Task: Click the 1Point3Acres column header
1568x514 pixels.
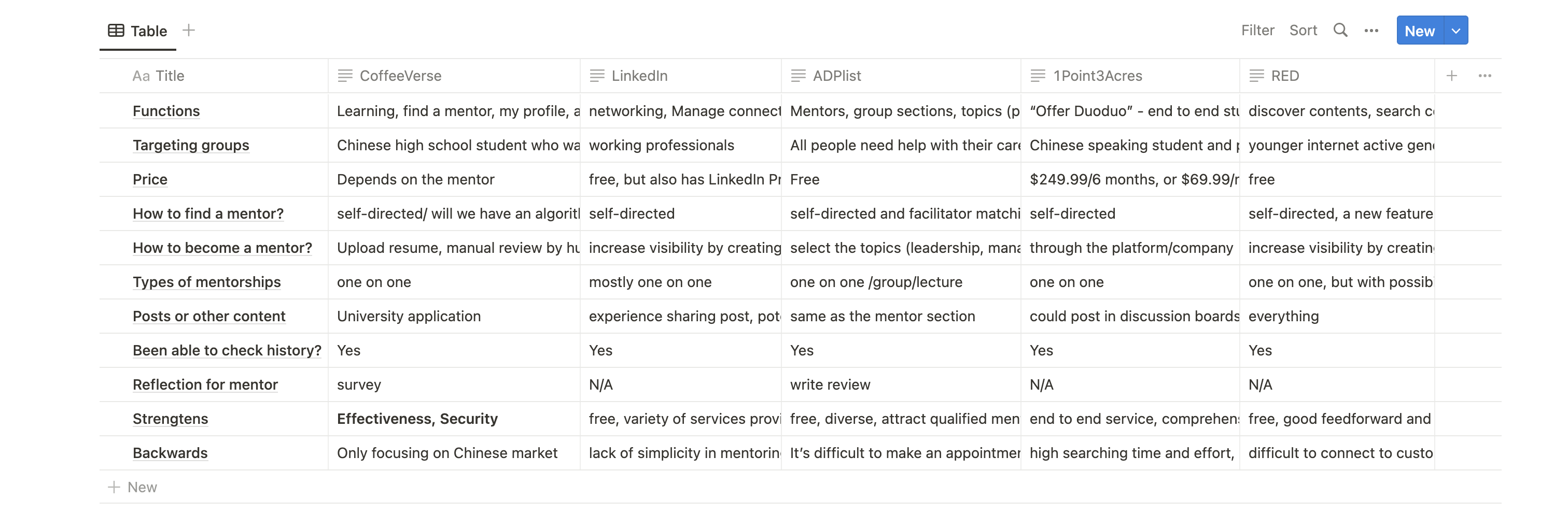Action: [x=1098, y=76]
